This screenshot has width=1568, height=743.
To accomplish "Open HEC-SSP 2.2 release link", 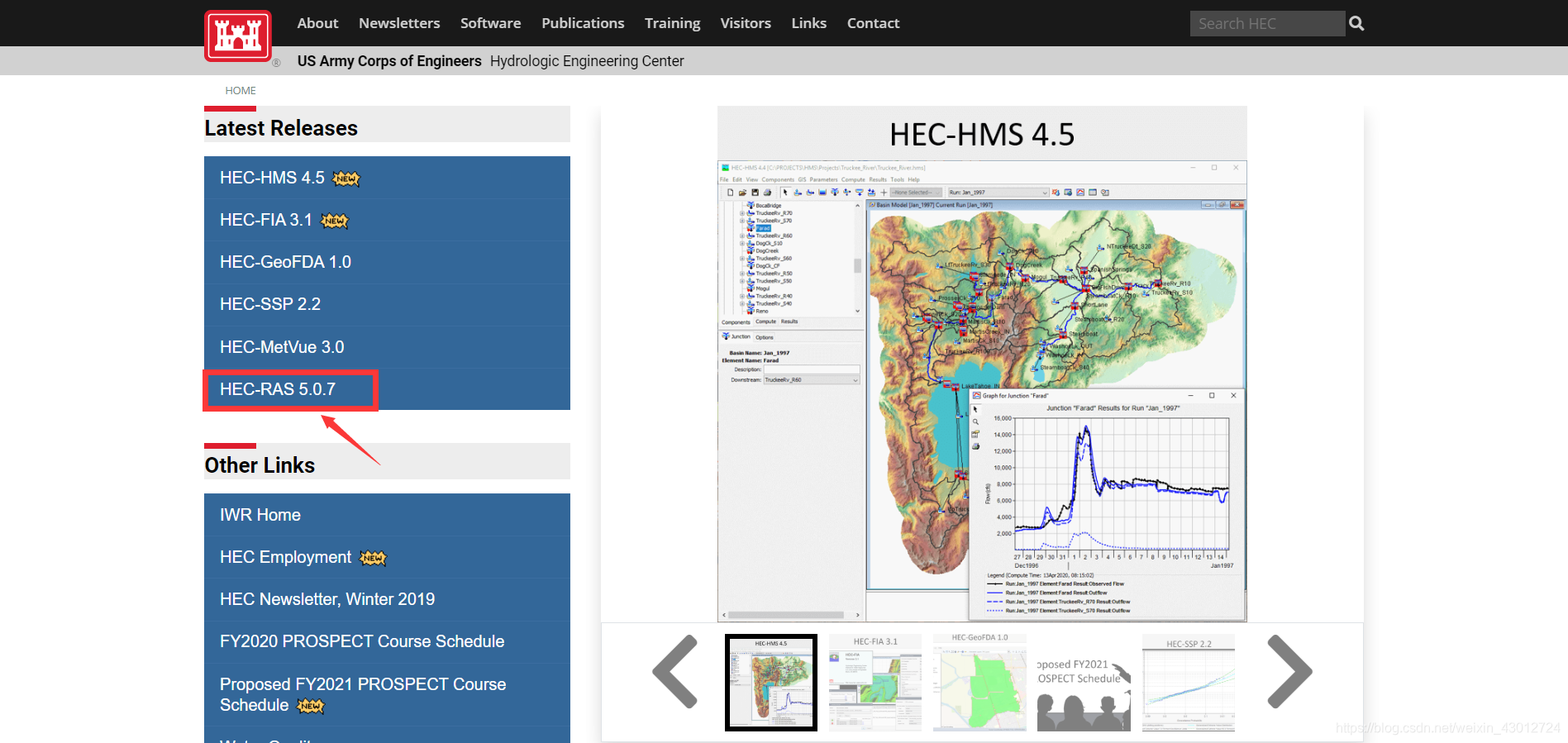I will (387, 304).
